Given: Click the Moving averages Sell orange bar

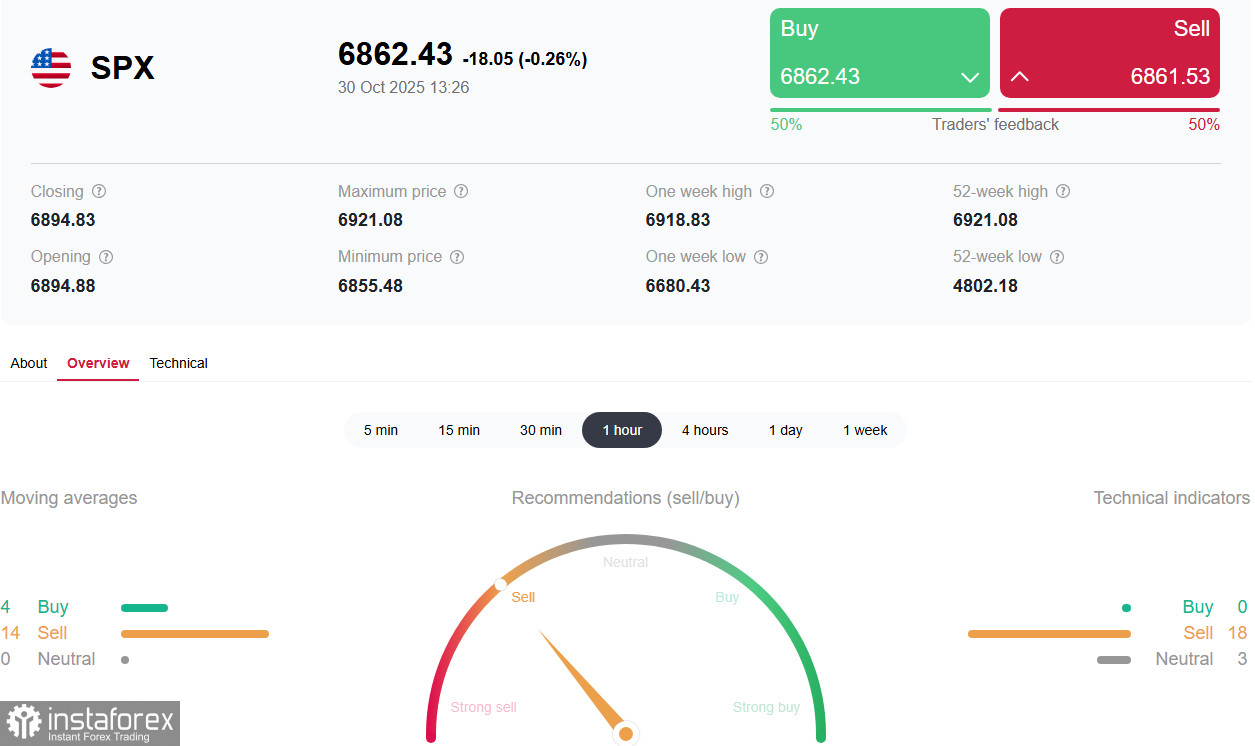Looking at the screenshot, I should tap(195, 633).
